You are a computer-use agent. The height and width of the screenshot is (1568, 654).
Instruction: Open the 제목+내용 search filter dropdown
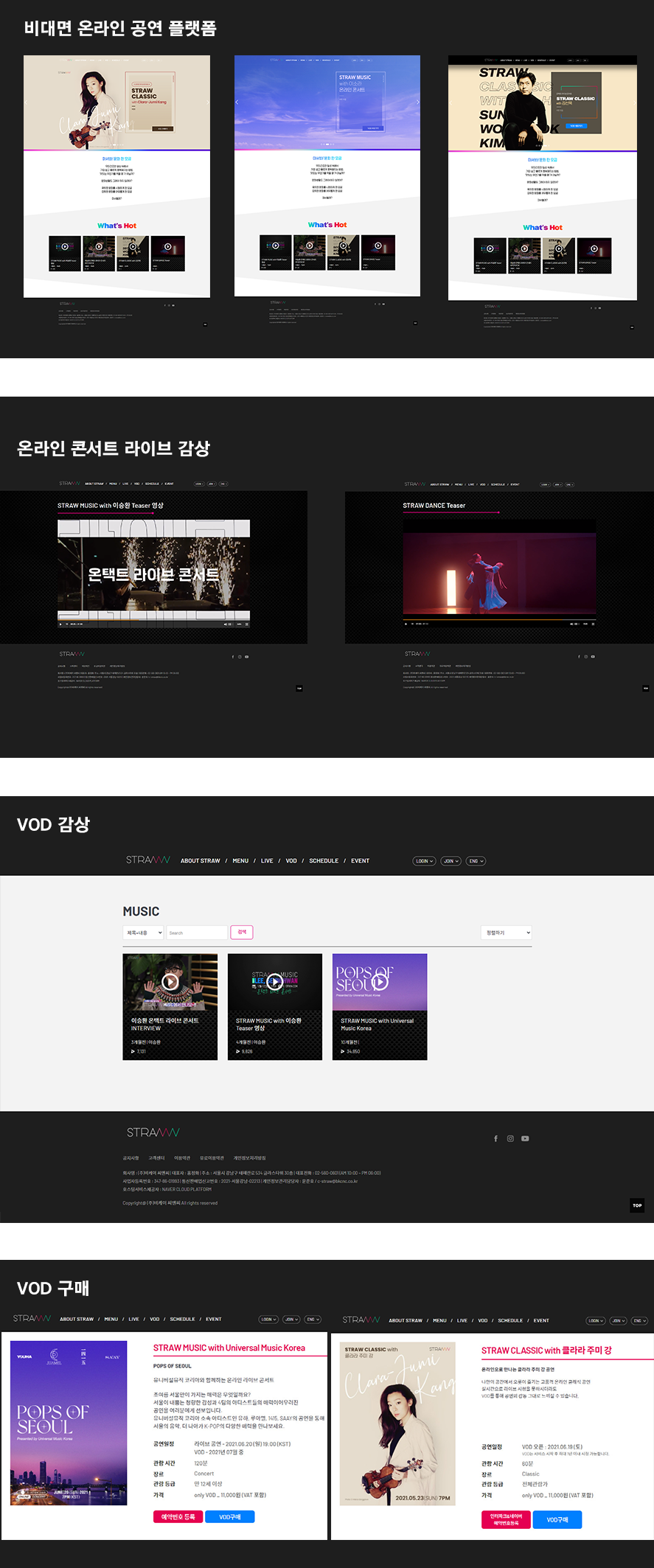coord(143,933)
